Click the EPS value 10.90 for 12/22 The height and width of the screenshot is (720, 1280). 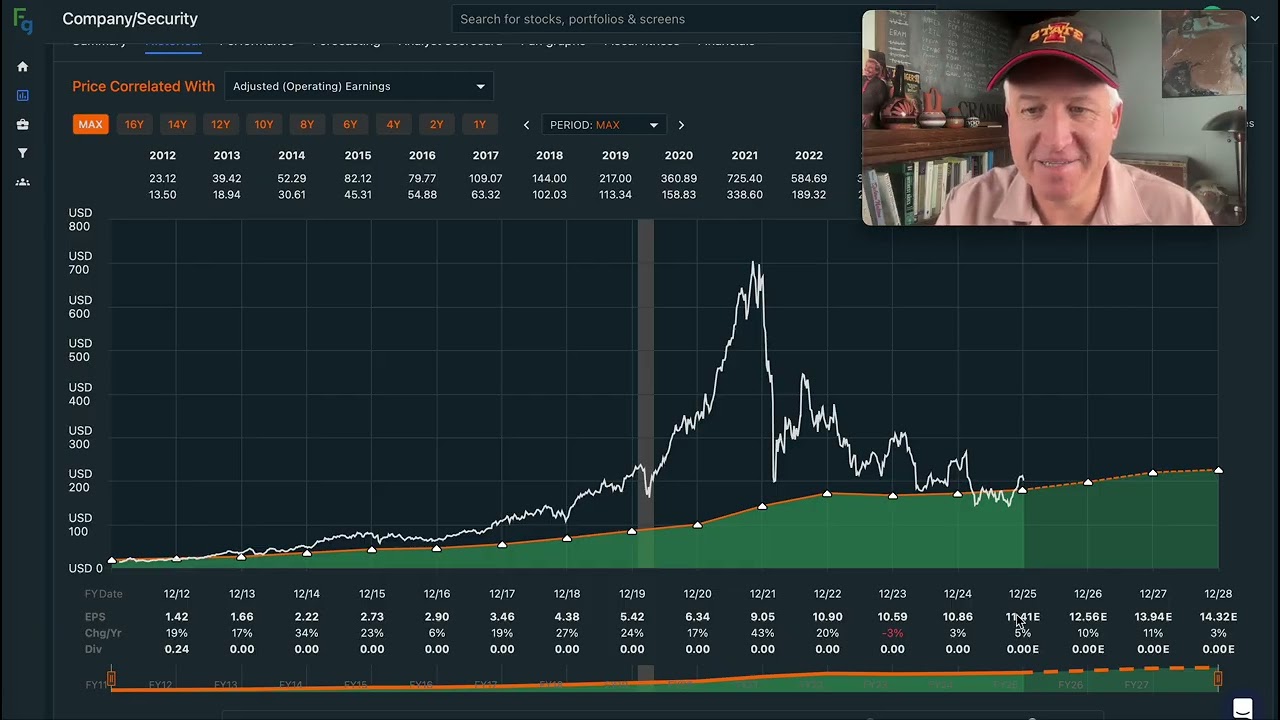point(827,617)
